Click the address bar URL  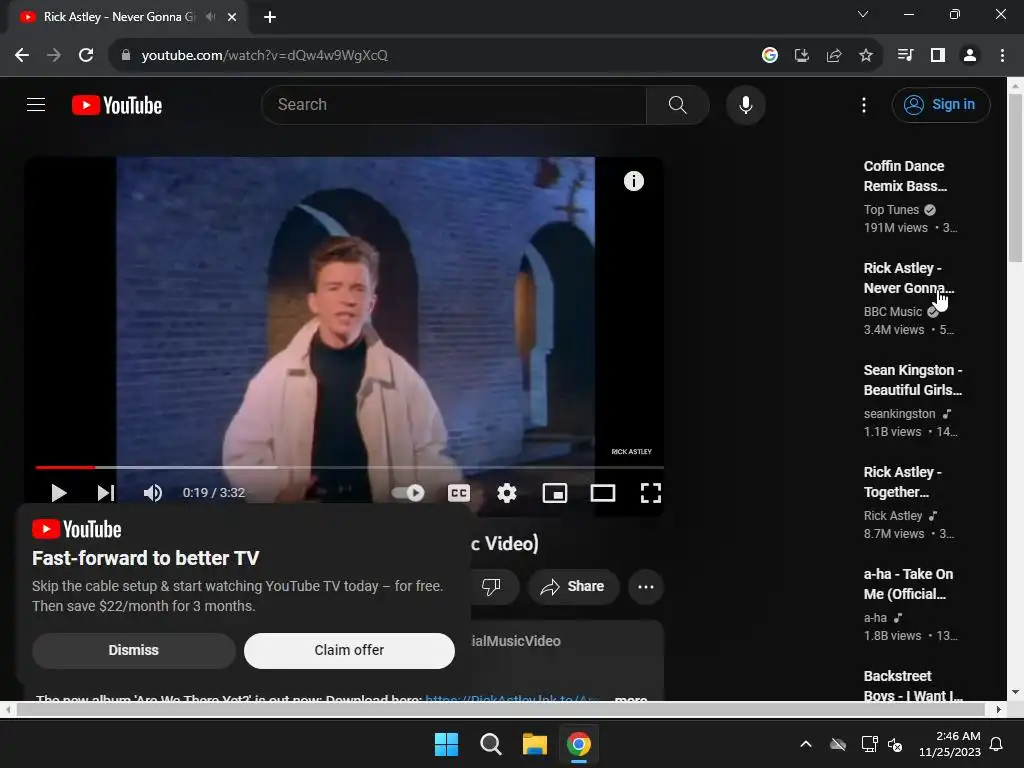pyautogui.click(x=264, y=56)
